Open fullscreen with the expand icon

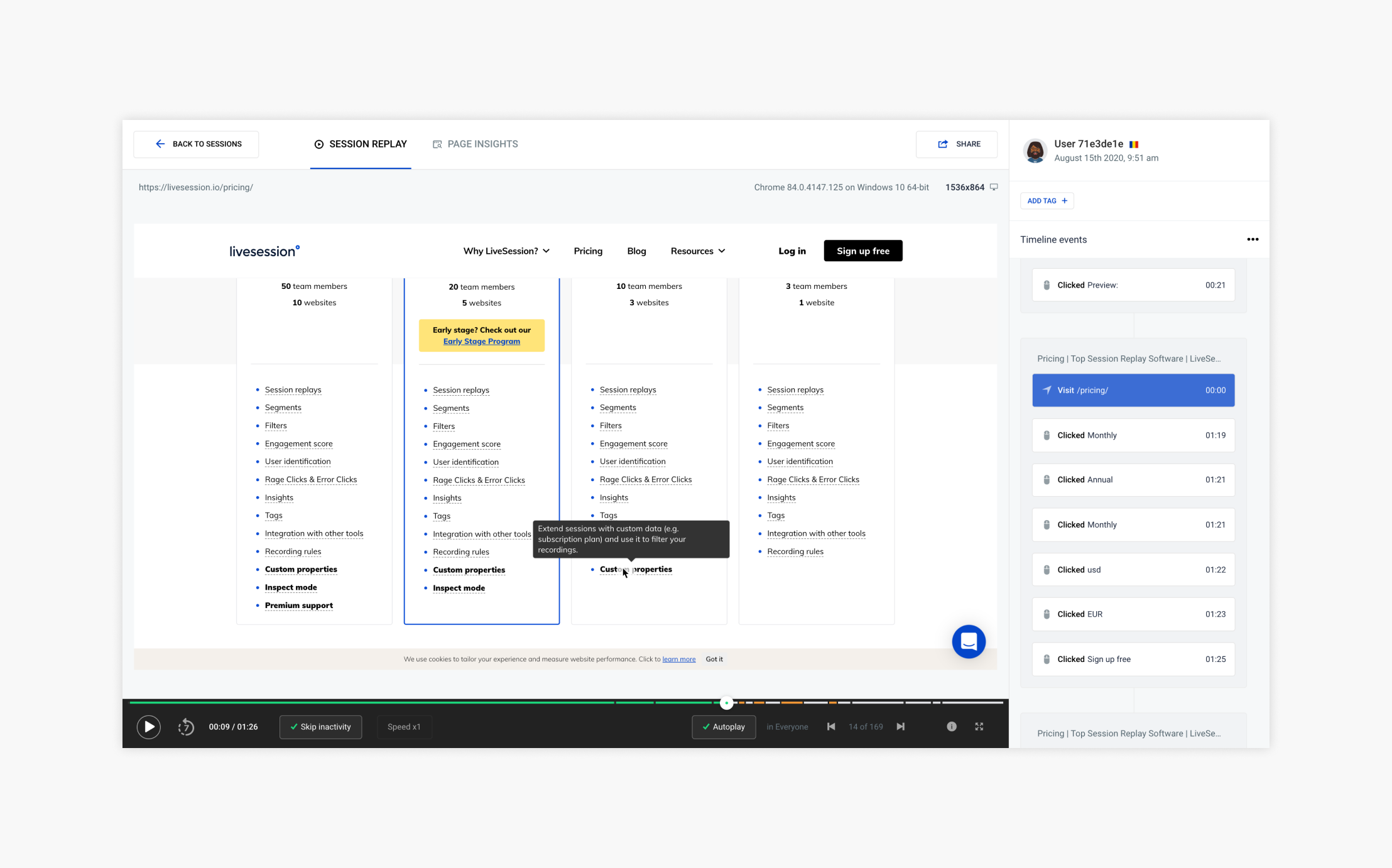pos(979,727)
